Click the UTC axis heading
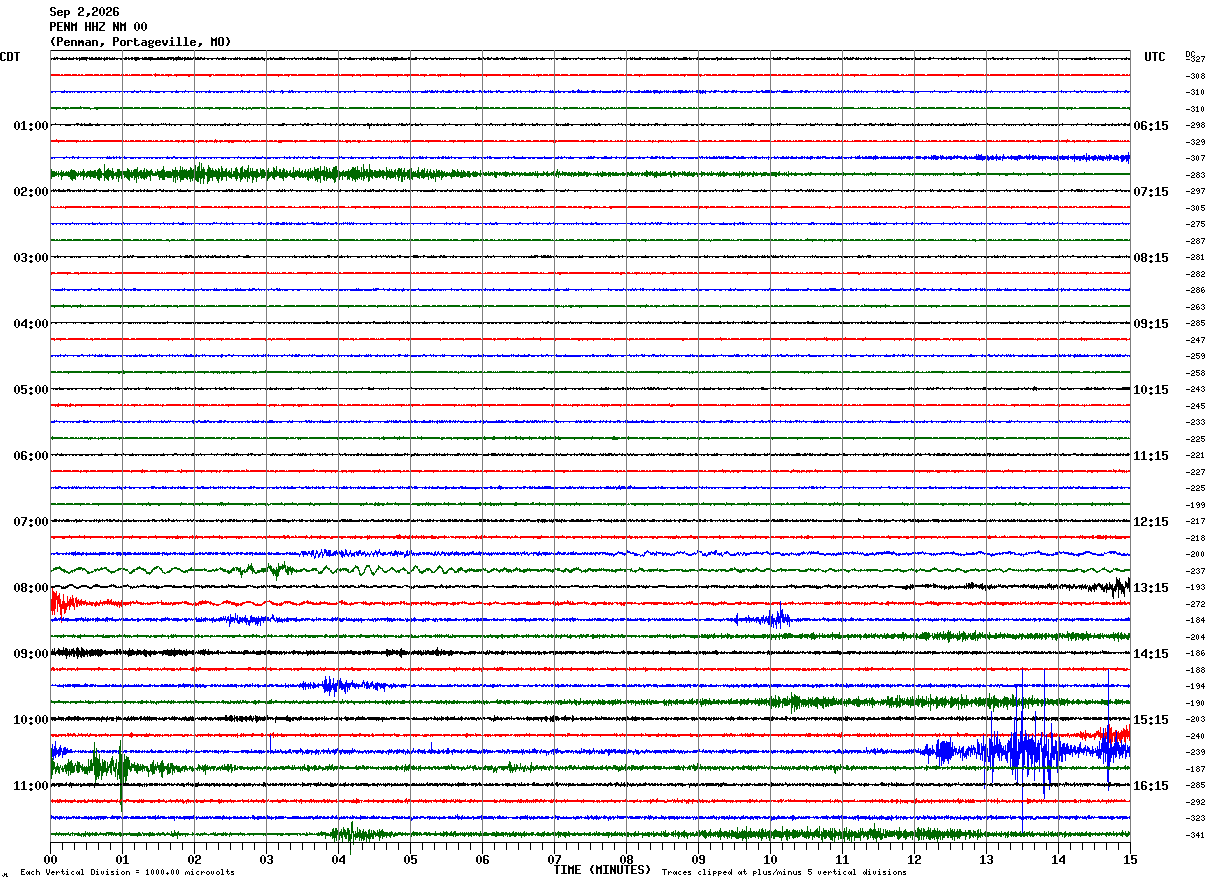The width and height of the screenshot is (1210, 886). coord(1155,57)
